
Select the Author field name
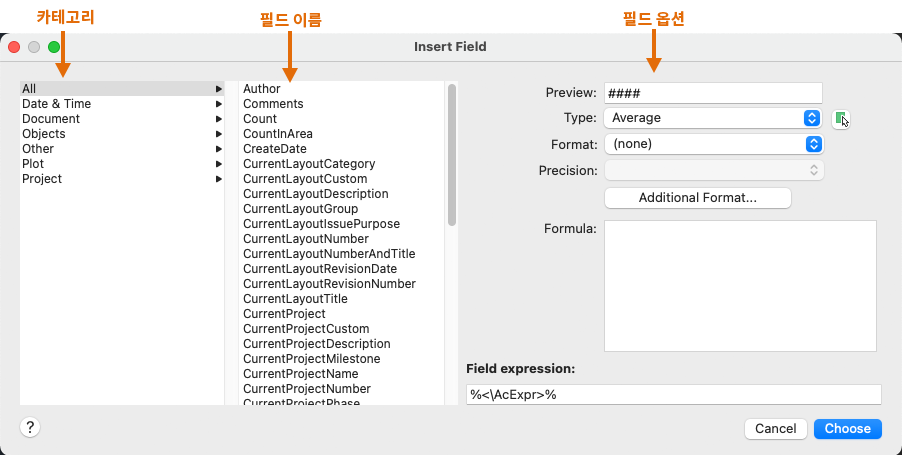pyautogui.click(x=262, y=89)
